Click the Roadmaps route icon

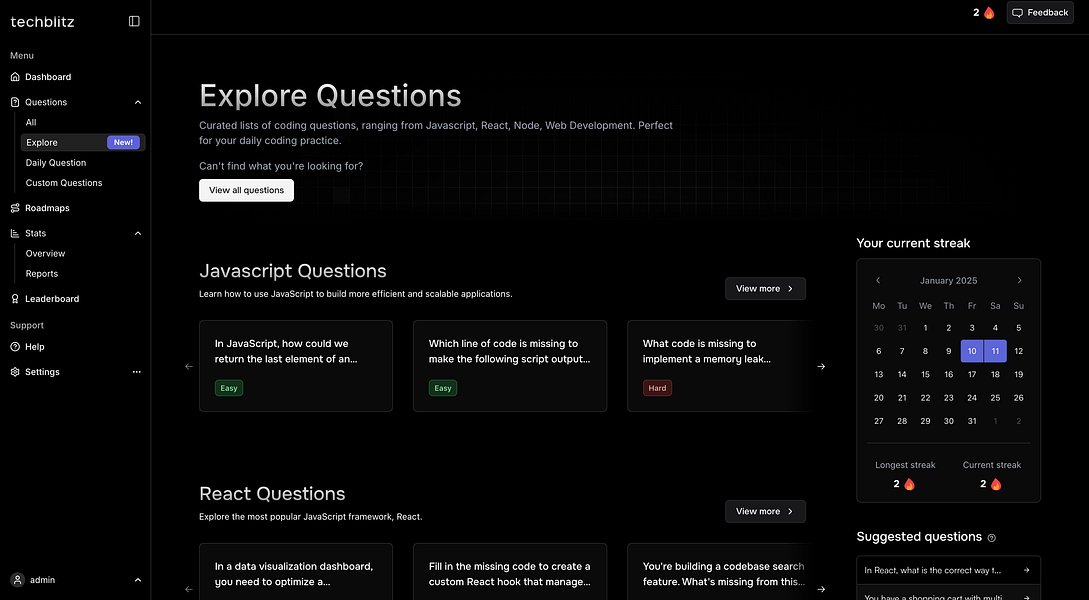click(x=15, y=208)
